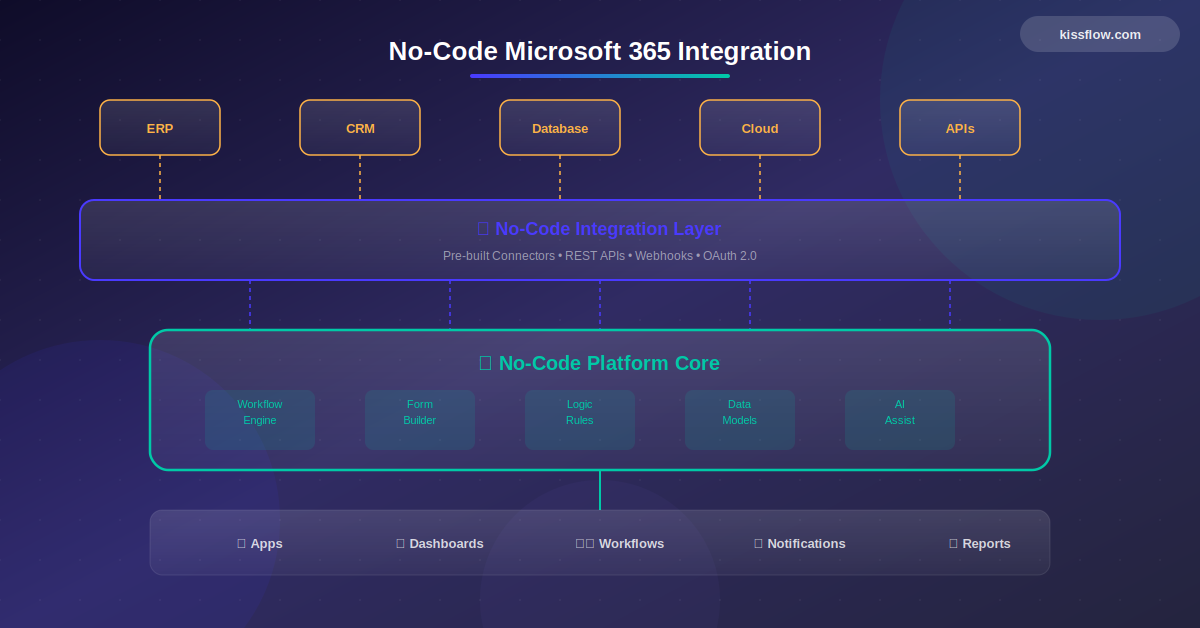
Task: Click icon beside Reports label
Action: coord(953,544)
